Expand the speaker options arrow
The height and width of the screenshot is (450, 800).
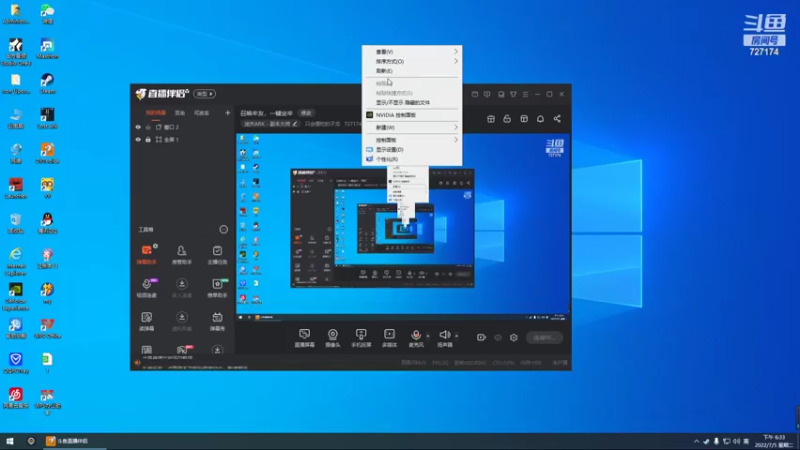pyautogui.click(x=456, y=336)
